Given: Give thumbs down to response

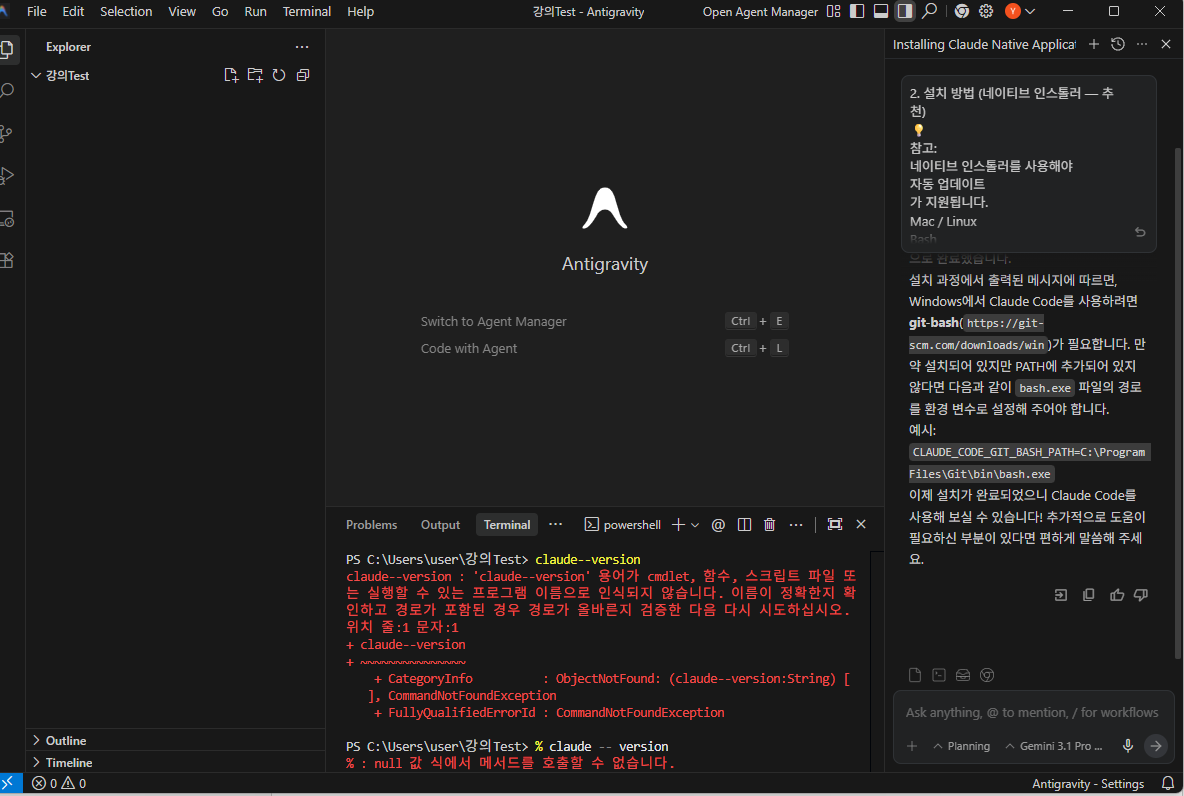Looking at the screenshot, I should pos(1141,595).
